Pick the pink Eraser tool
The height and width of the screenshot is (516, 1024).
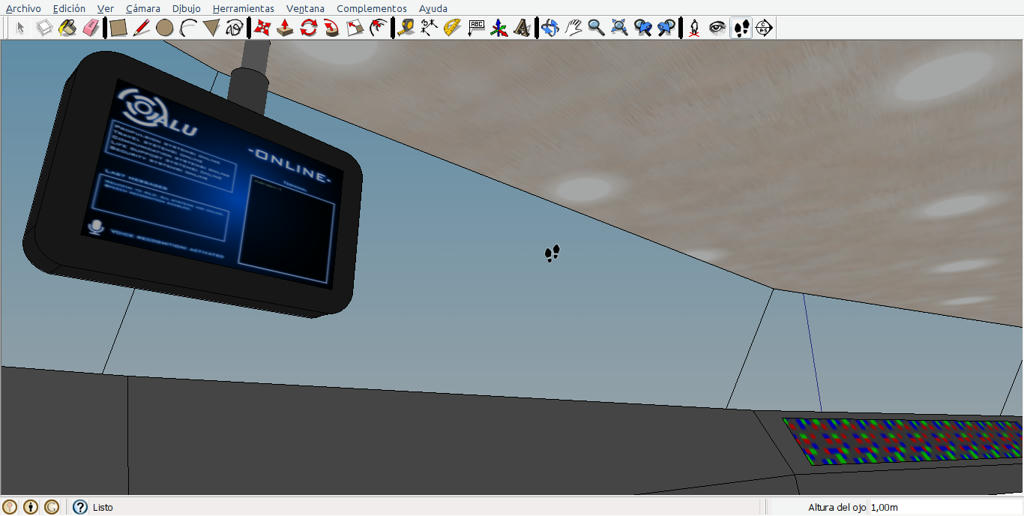pyautogui.click(x=91, y=27)
